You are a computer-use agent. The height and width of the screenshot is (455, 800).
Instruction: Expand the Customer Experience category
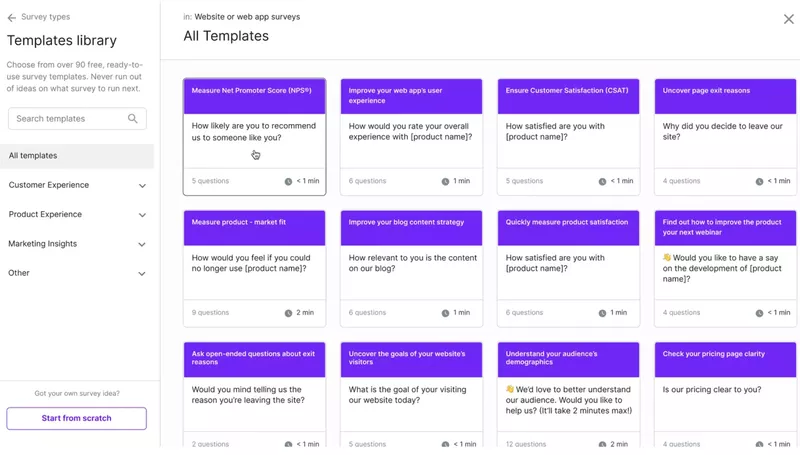(x=142, y=186)
